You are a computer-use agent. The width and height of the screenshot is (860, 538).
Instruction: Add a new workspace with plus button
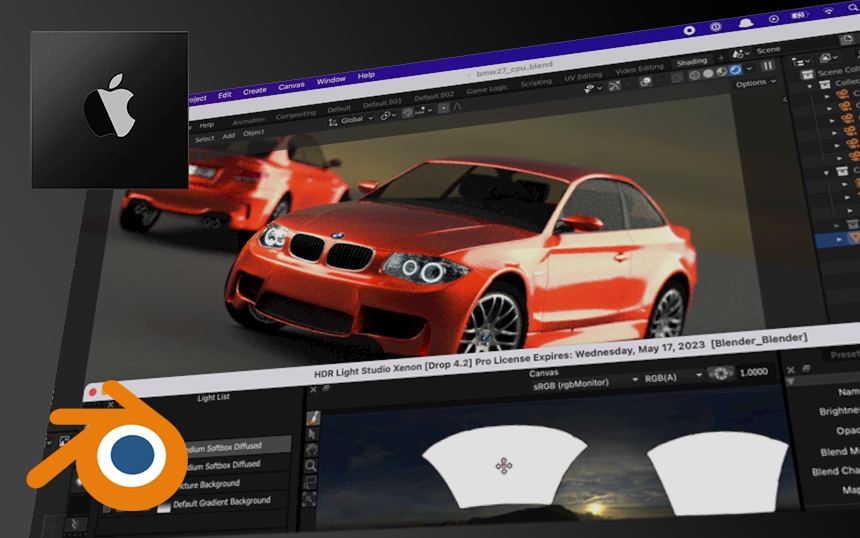click(721, 58)
